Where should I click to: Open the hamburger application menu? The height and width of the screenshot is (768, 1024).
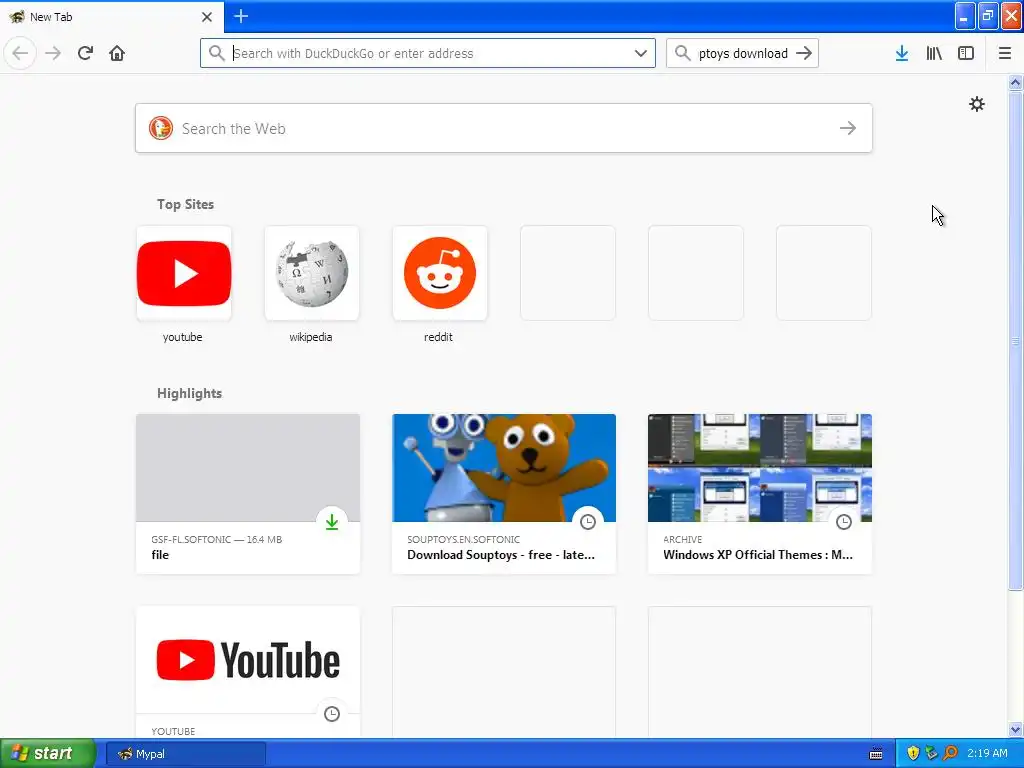pyautogui.click(x=1004, y=54)
